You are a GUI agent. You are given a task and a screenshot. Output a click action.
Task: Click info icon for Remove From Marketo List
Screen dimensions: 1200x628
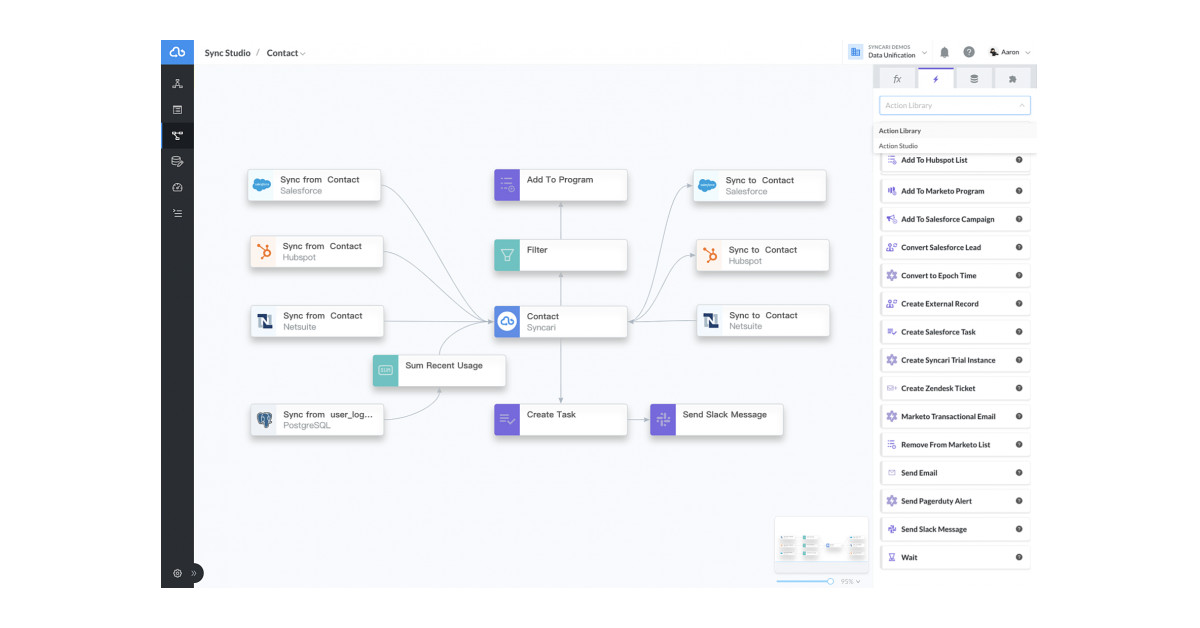(x=1019, y=445)
